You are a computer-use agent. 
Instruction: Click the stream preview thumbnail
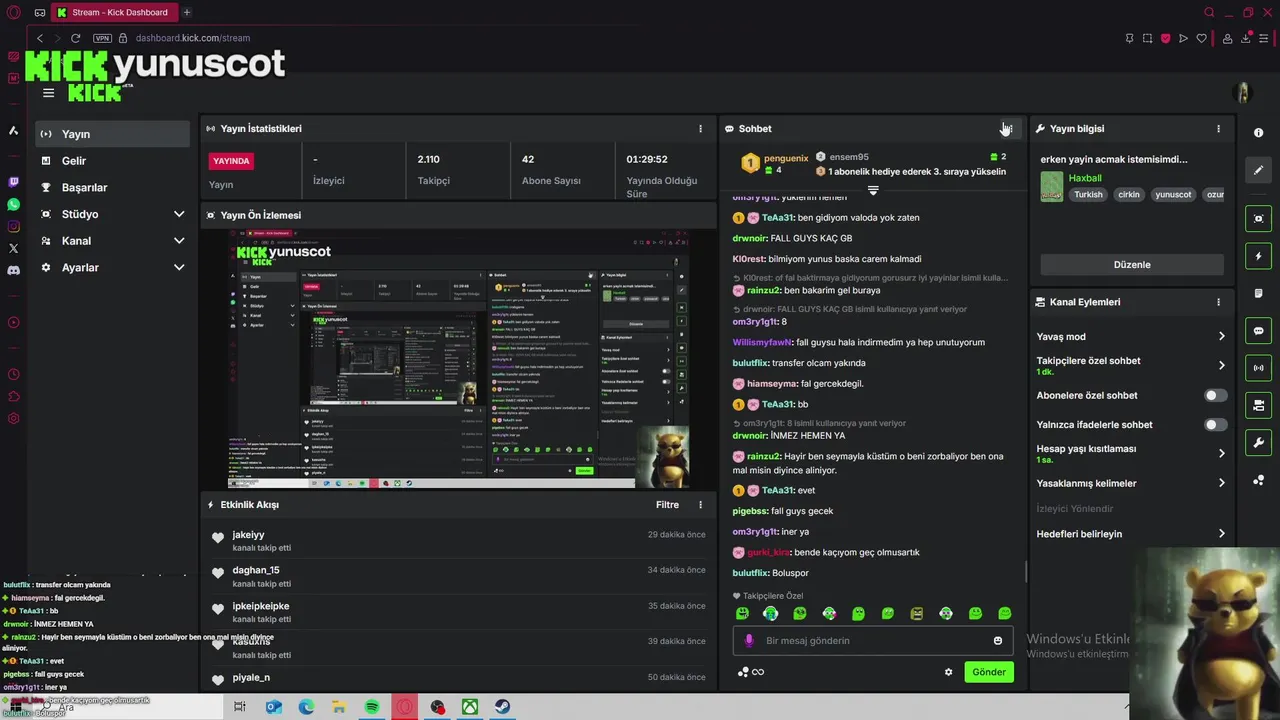click(x=458, y=359)
